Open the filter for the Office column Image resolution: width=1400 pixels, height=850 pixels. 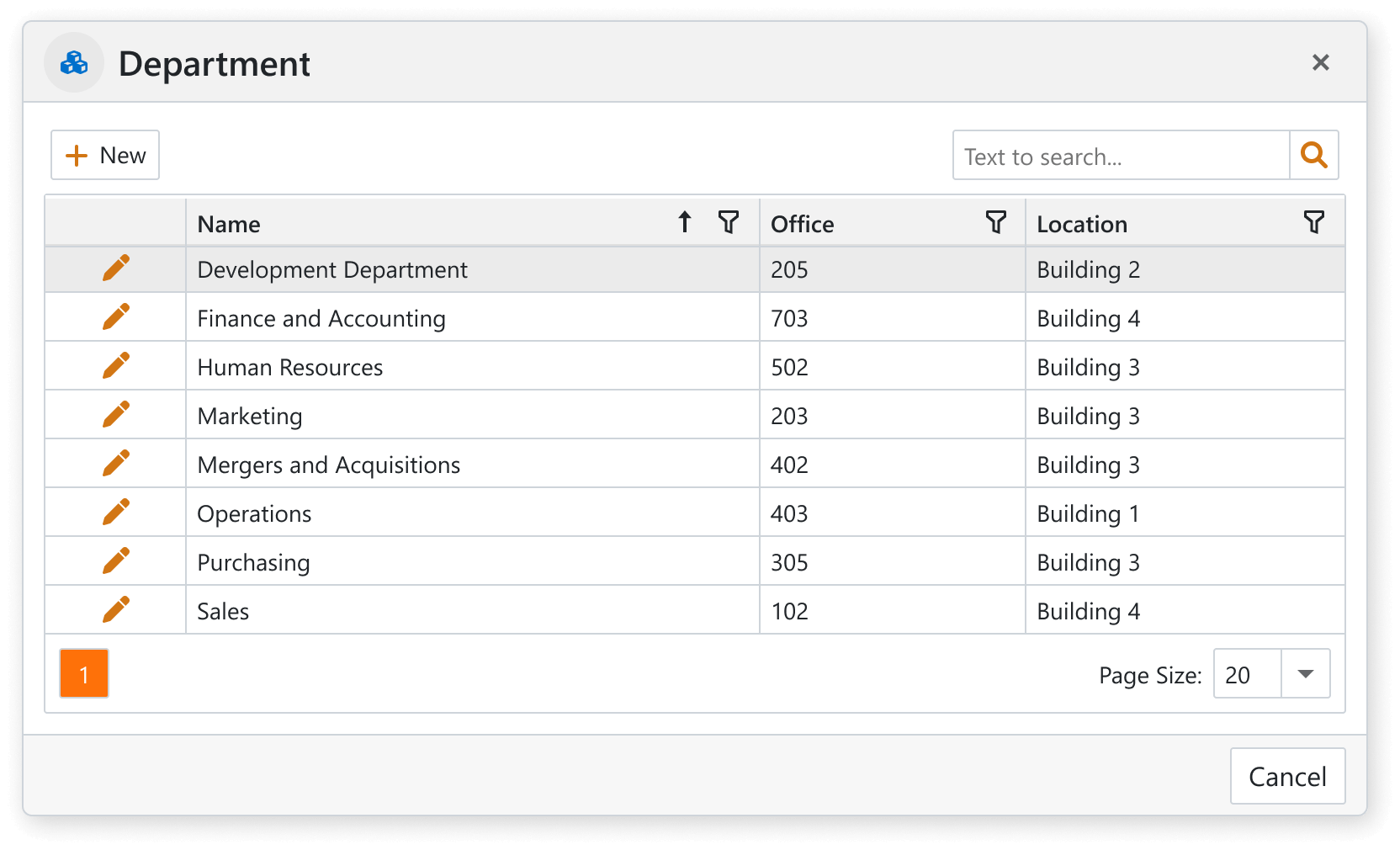[996, 222]
